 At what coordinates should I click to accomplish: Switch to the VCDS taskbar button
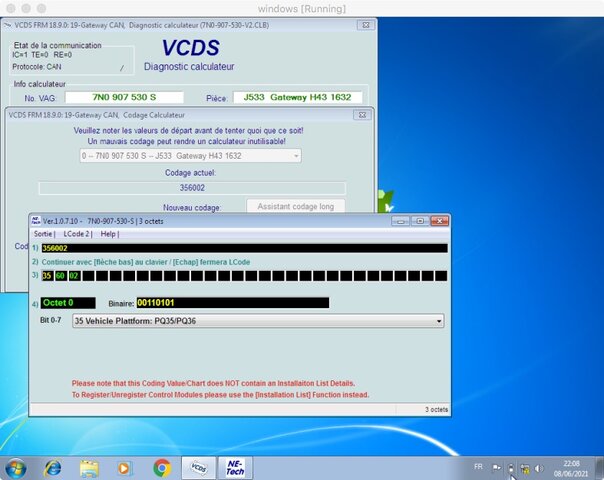[x=198, y=468]
